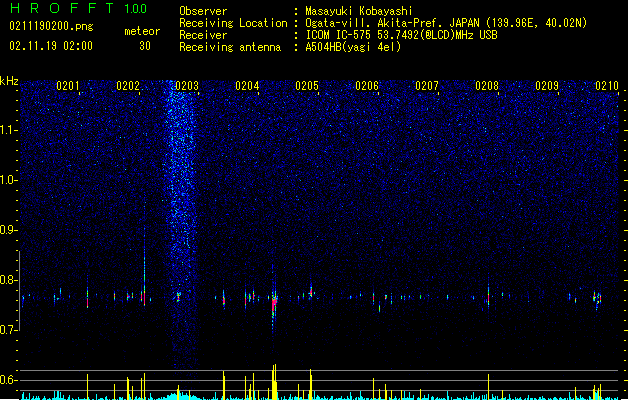
Task: Click the echo cluster before 0210
Action: pyautogui.click(x=597, y=299)
